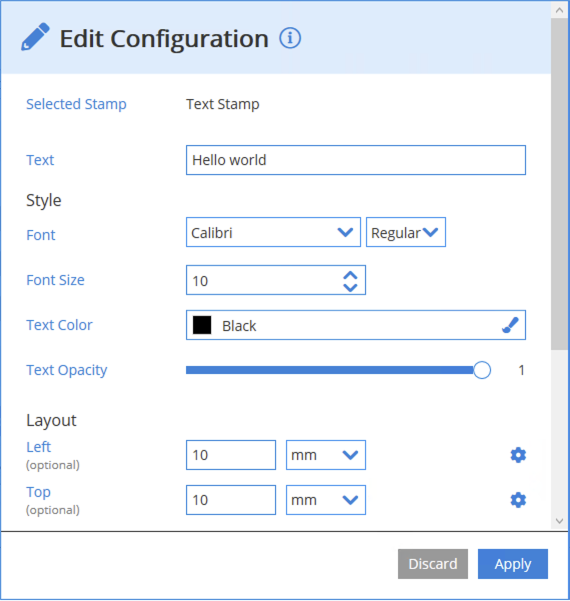Click the Top value input field
This screenshot has width=570, height=601.
click(231, 500)
